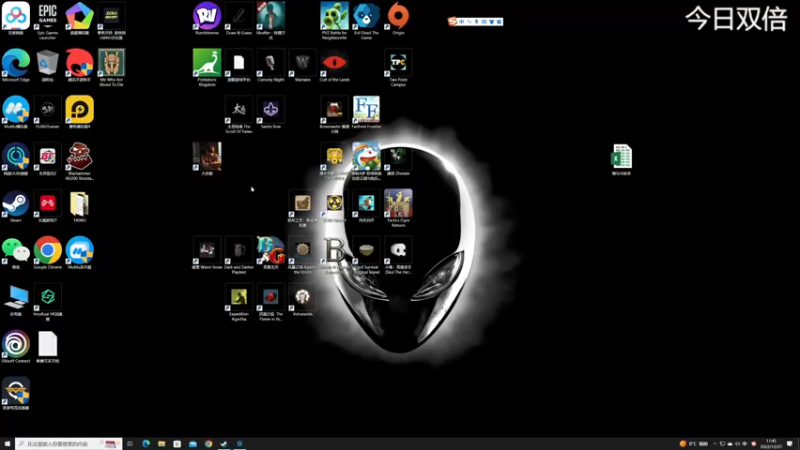The height and width of the screenshot is (450, 800).
Task: Launch the Skul The Hero Slayer shortcut
Action: click(x=398, y=255)
